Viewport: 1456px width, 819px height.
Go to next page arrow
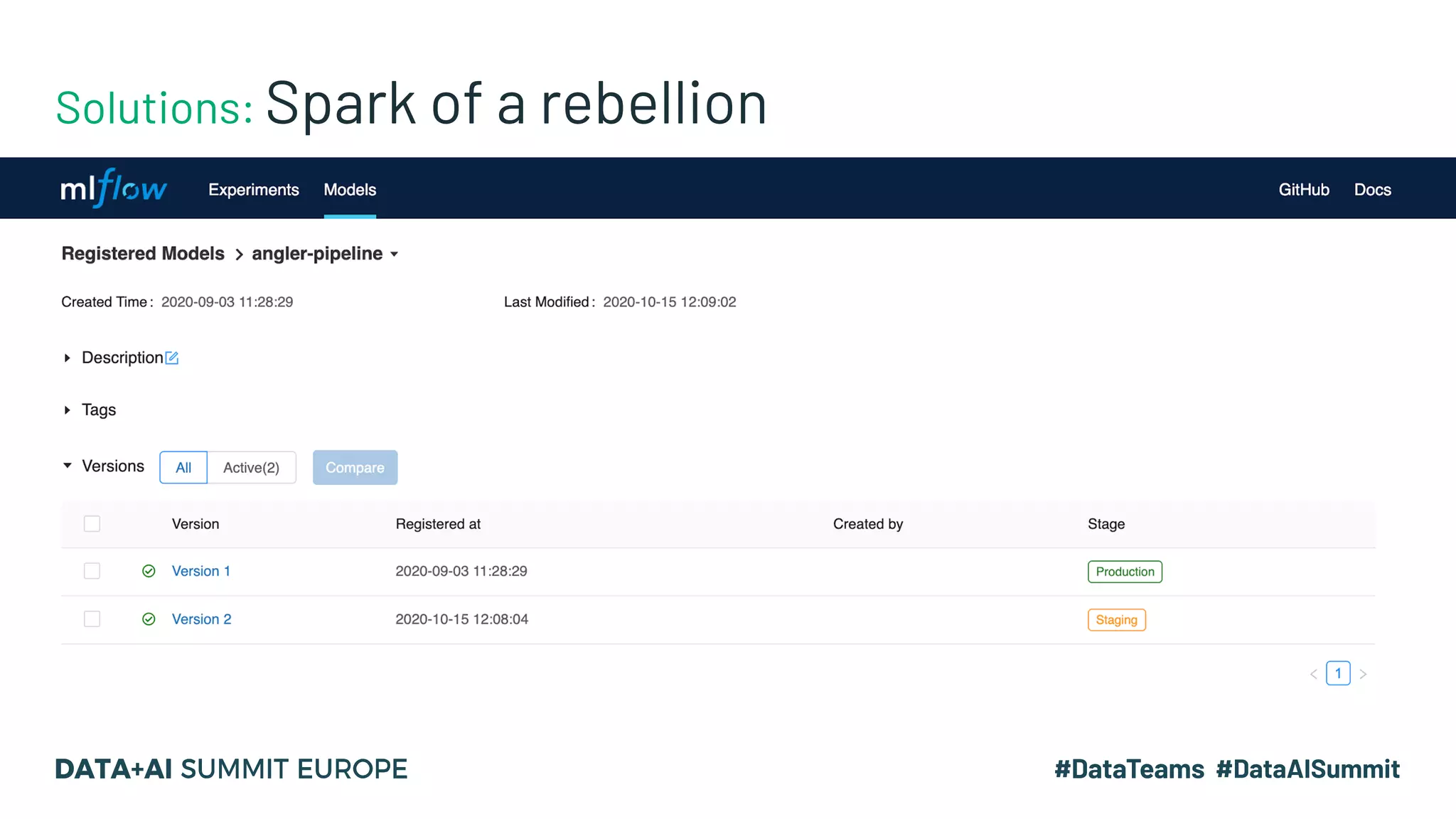click(1363, 674)
